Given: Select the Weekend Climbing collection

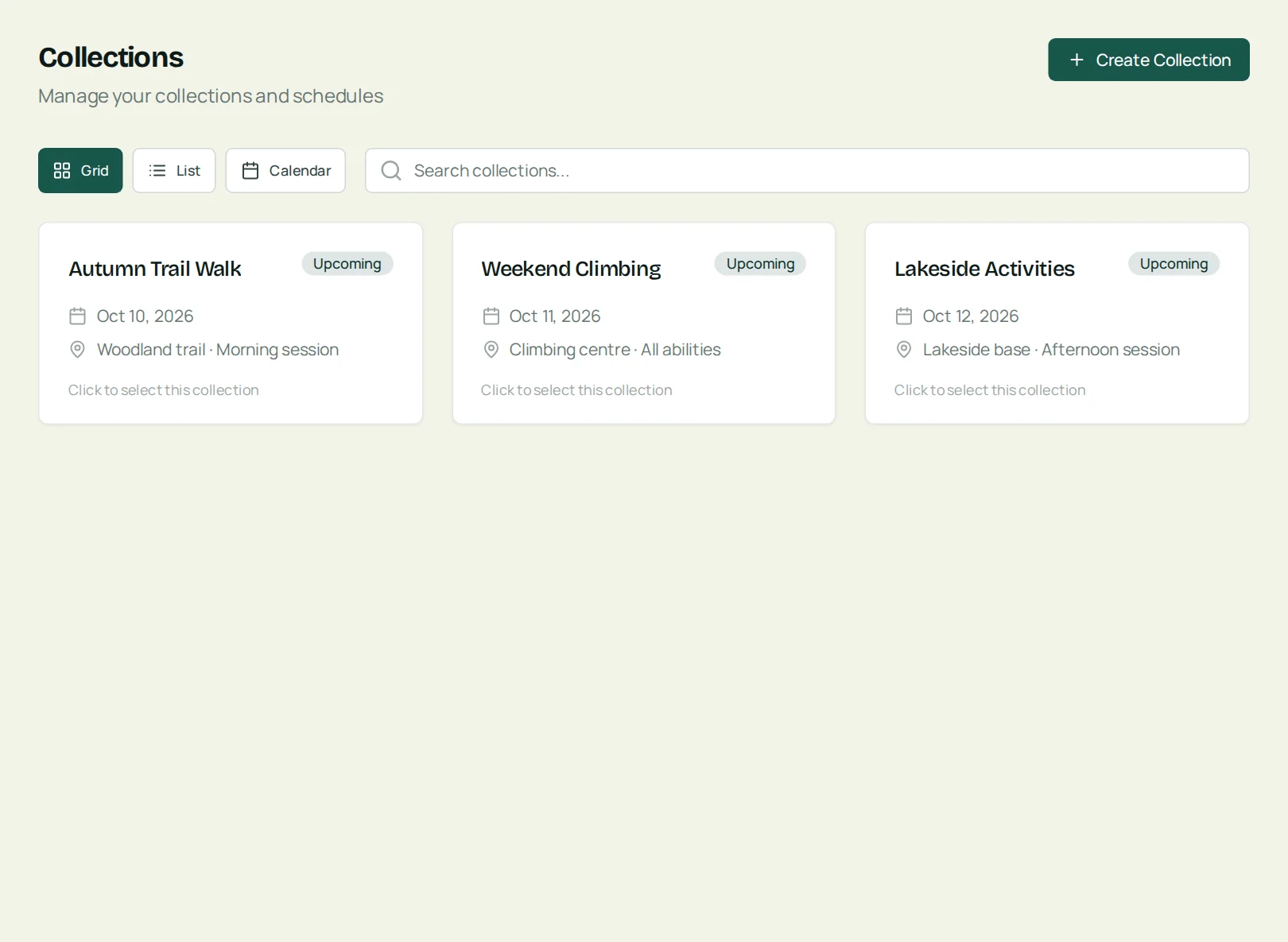Looking at the screenshot, I should pos(644,323).
